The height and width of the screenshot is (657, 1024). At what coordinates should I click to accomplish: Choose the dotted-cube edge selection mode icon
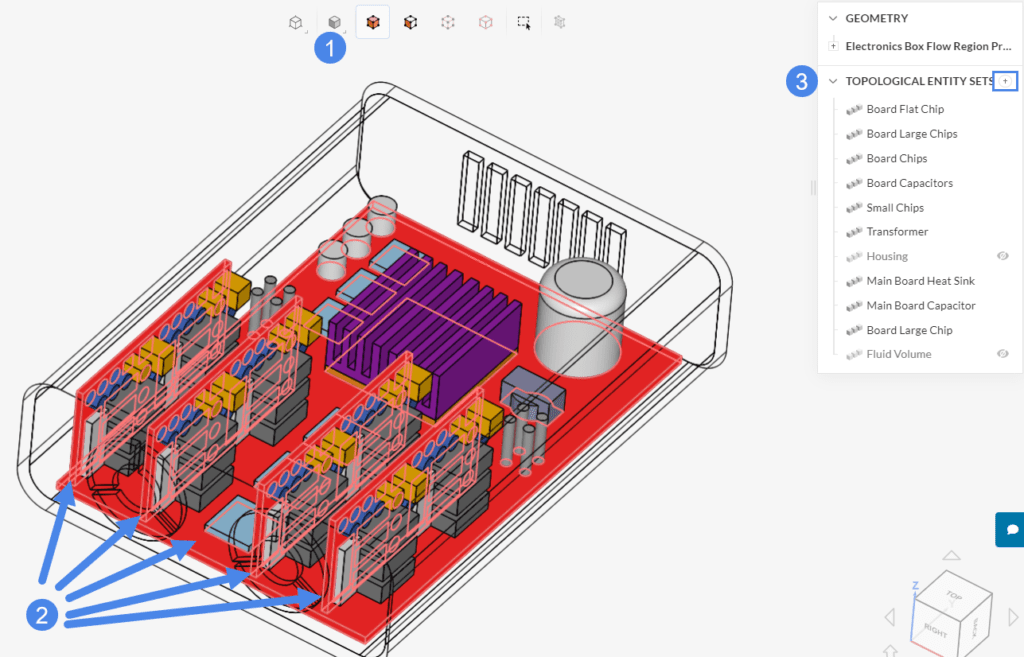tap(448, 22)
